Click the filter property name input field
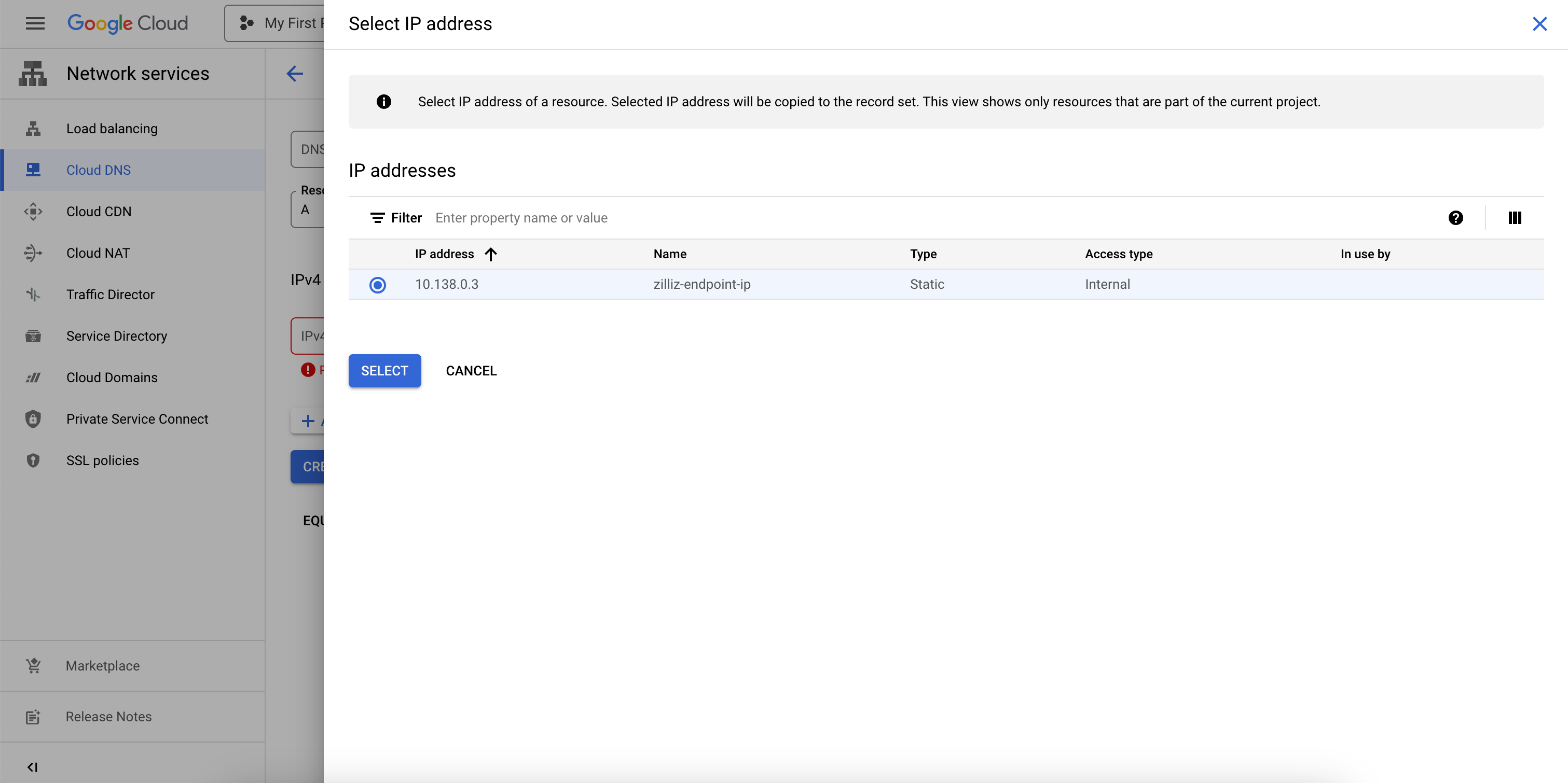The width and height of the screenshot is (1568, 783). [731, 218]
